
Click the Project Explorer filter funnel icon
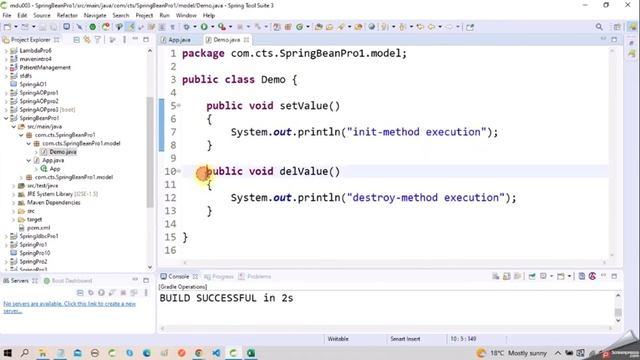[x=98, y=40]
